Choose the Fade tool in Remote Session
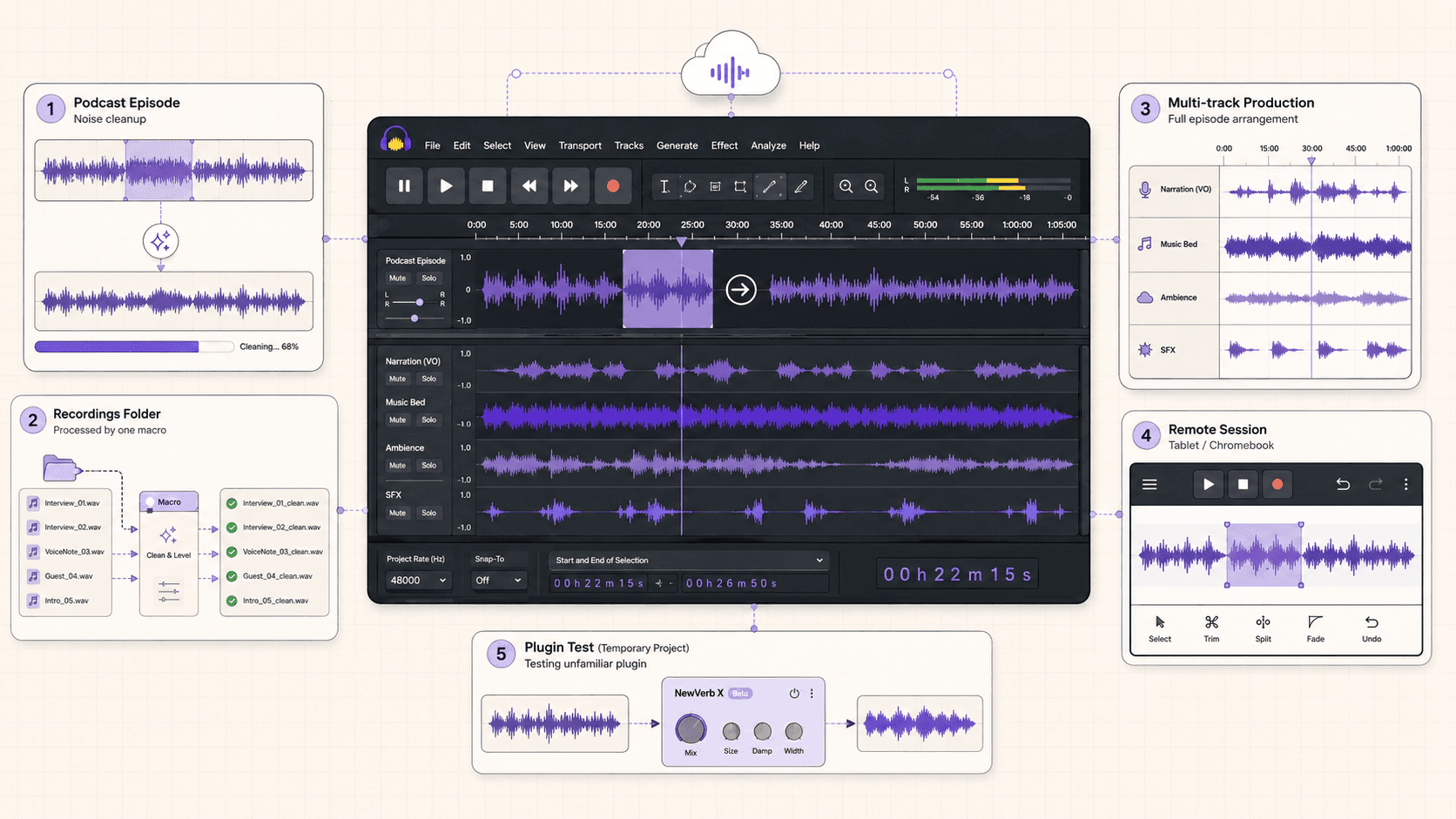Viewport: 1456px width, 819px height. point(1315,628)
